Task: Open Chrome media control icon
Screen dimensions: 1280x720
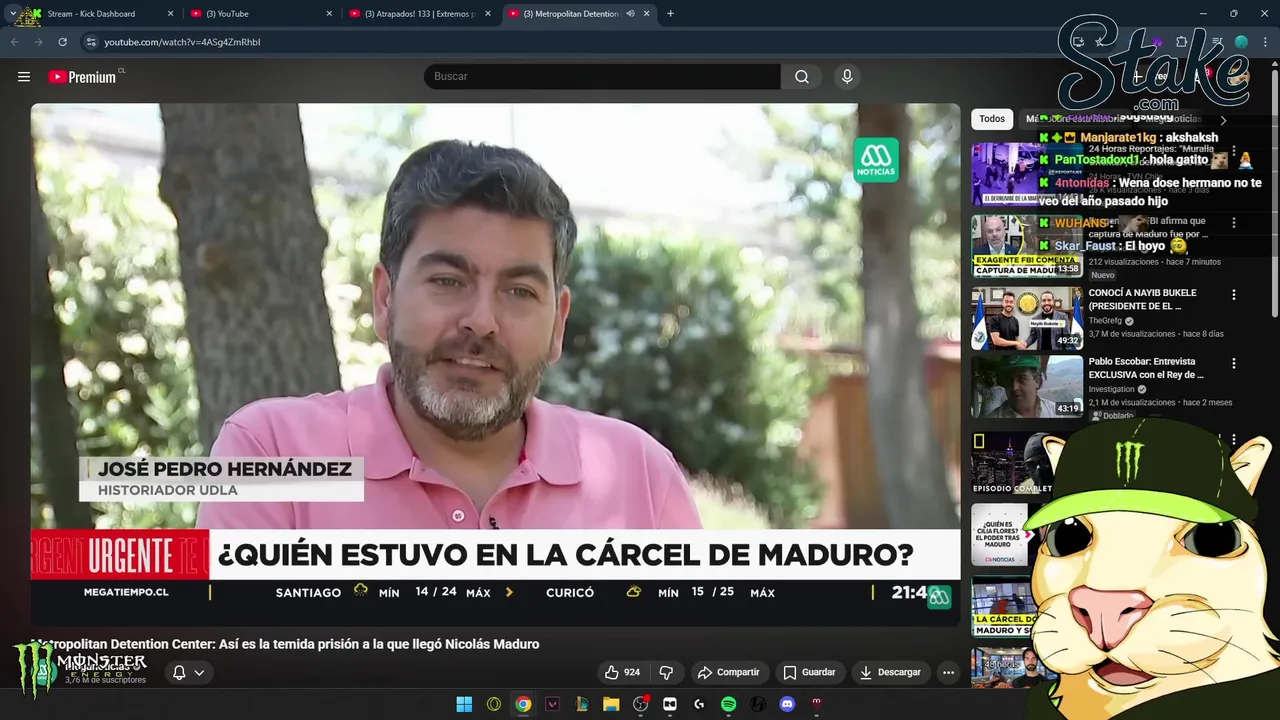Action: 1217,42
